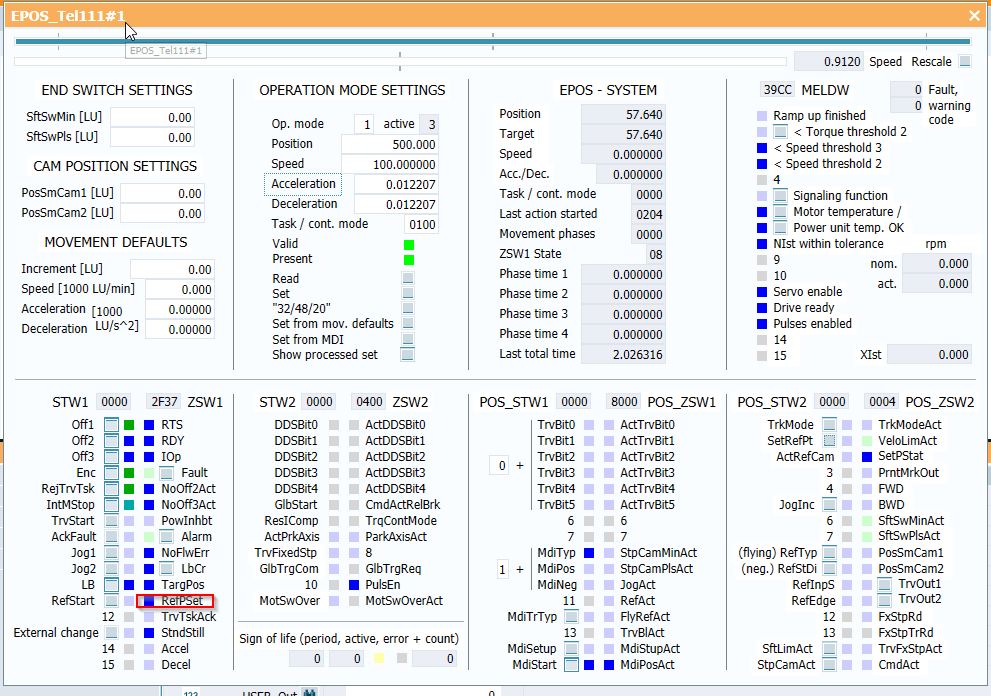991x696 pixels.
Task: Enable Set from MDI checkbox
Action: pos(408,339)
